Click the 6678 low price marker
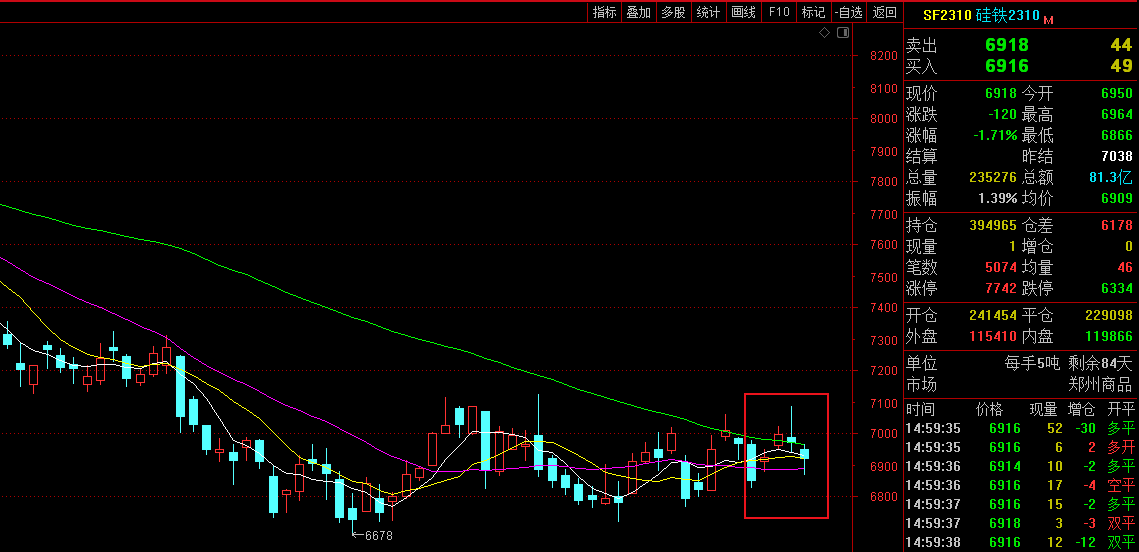The width and height of the screenshot is (1139, 552). (x=377, y=536)
